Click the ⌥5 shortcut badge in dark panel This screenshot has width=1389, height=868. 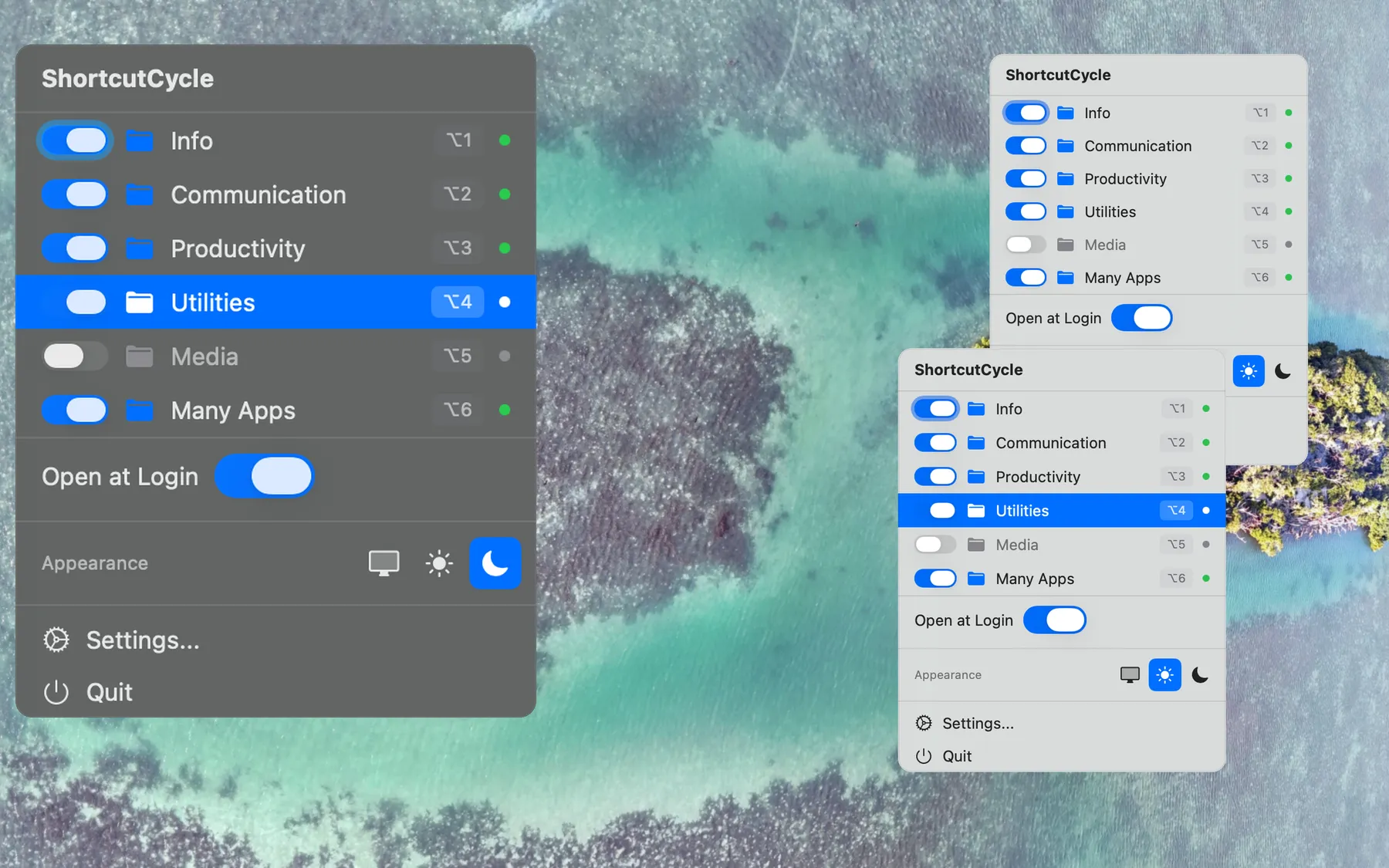(458, 356)
